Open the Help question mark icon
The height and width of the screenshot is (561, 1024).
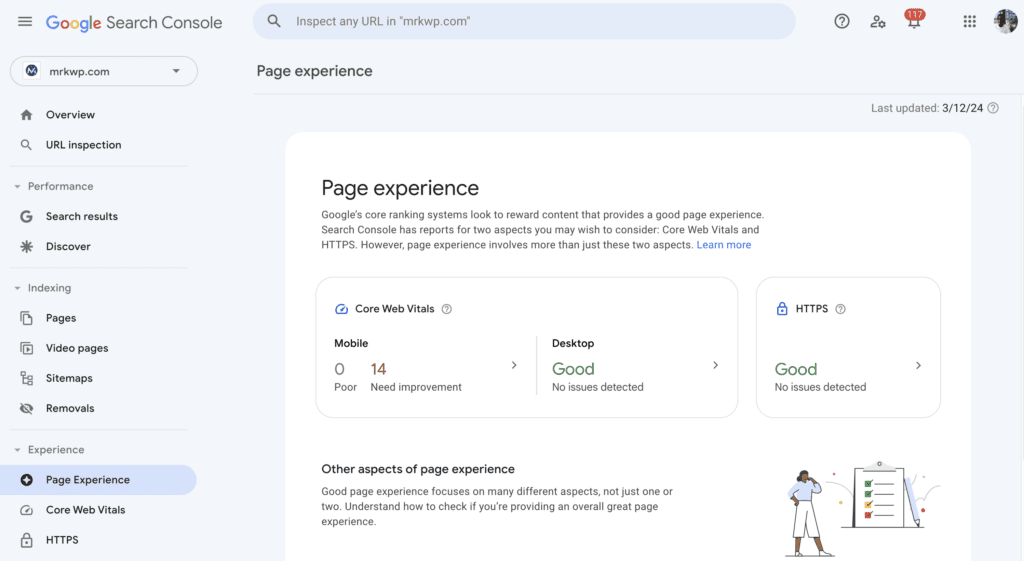[842, 22]
